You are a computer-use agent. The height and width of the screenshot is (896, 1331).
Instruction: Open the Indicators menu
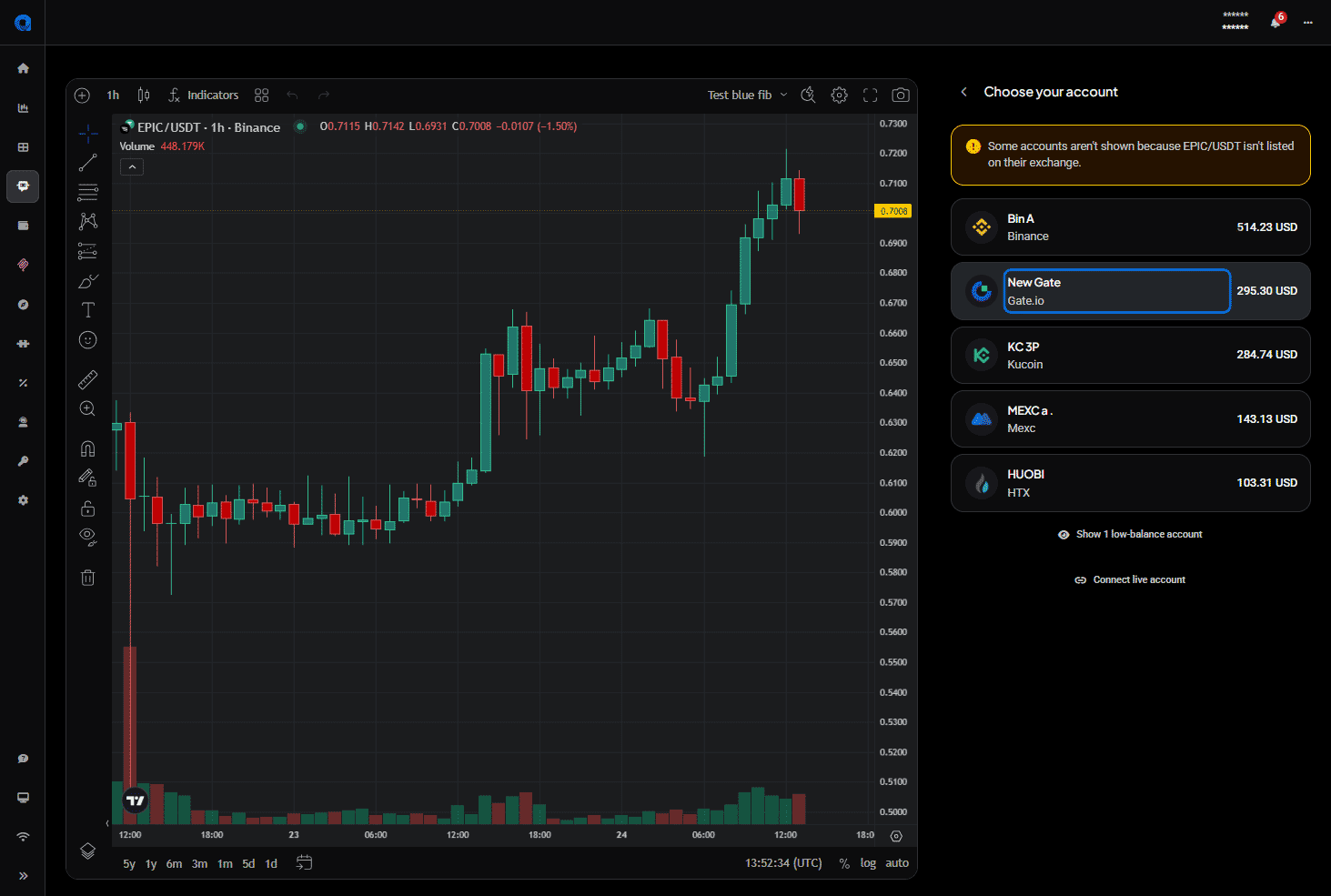[x=203, y=95]
